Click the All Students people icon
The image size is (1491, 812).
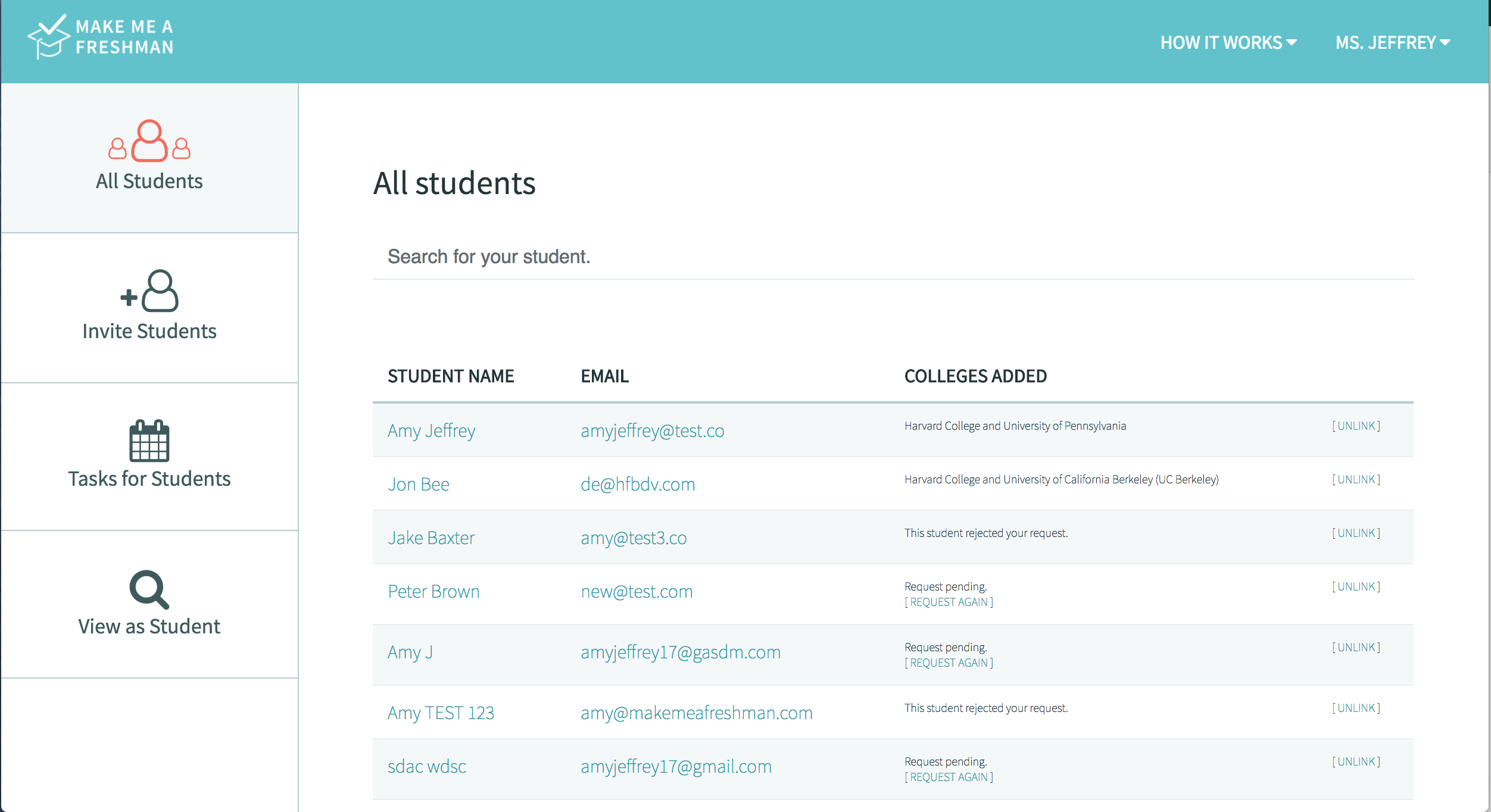[x=149, y=142]
